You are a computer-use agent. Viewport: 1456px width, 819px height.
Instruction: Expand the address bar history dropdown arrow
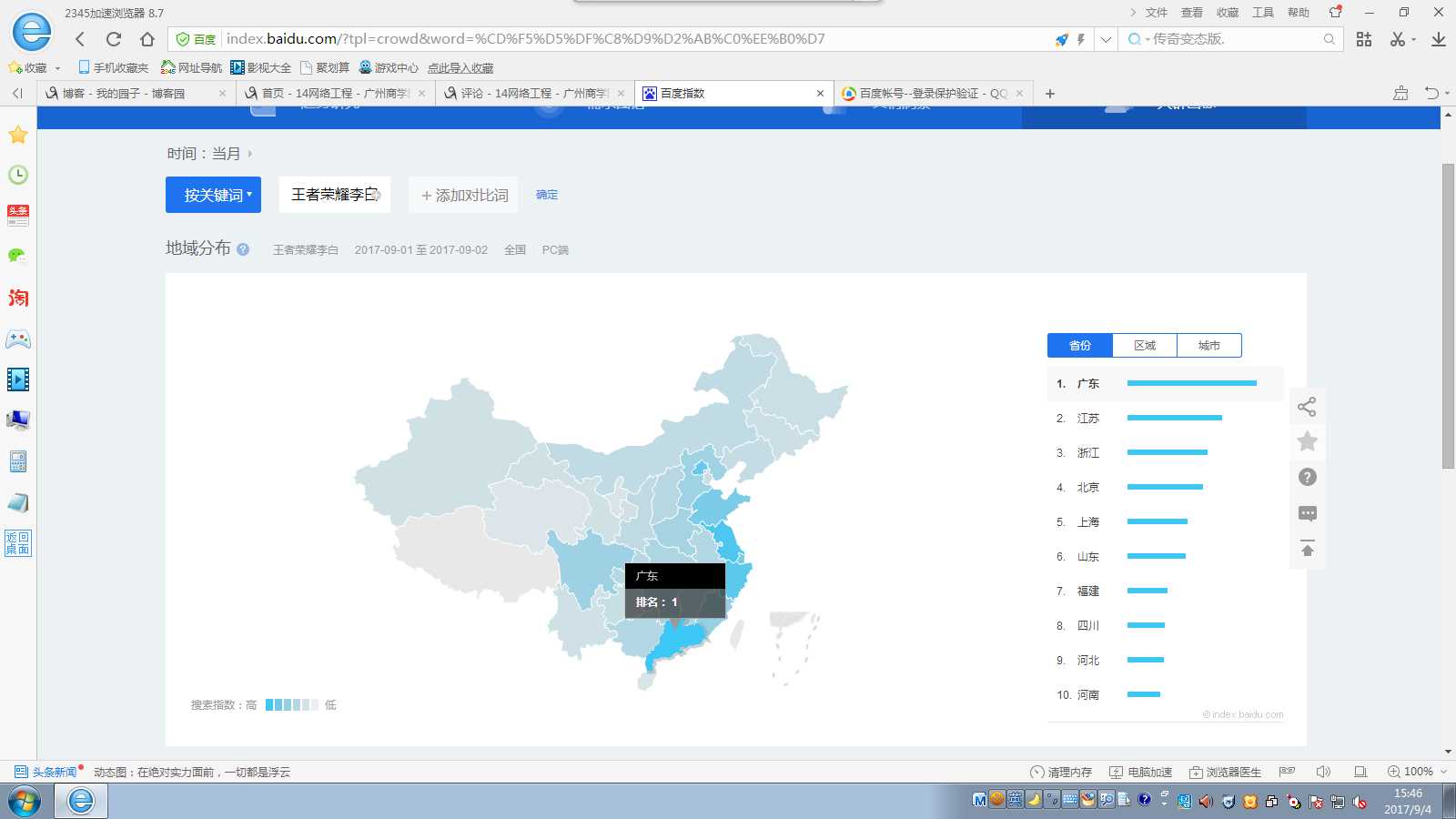pyautogui.click(x=1105, y=39)
